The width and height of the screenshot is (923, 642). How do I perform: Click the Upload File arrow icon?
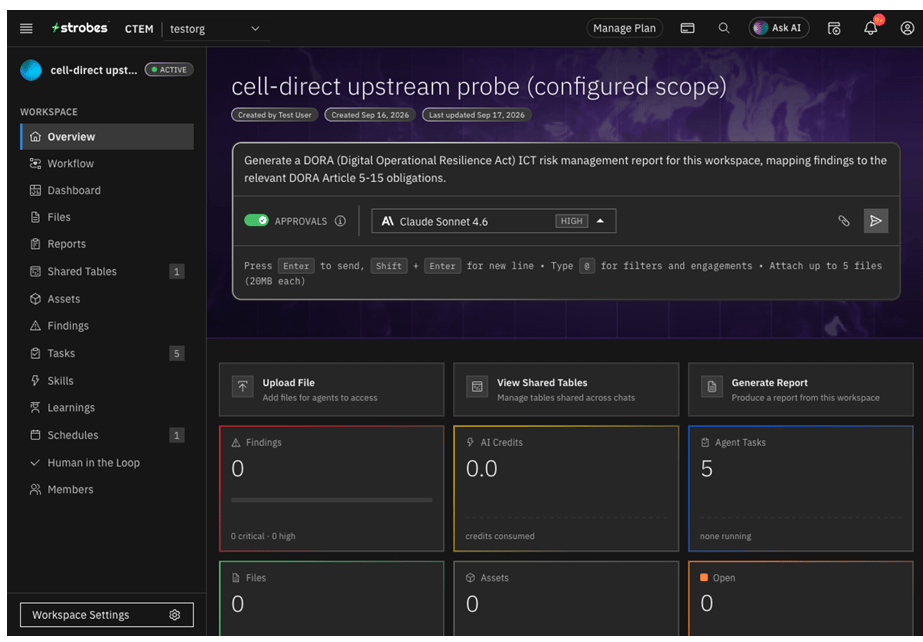coord(243,387)
